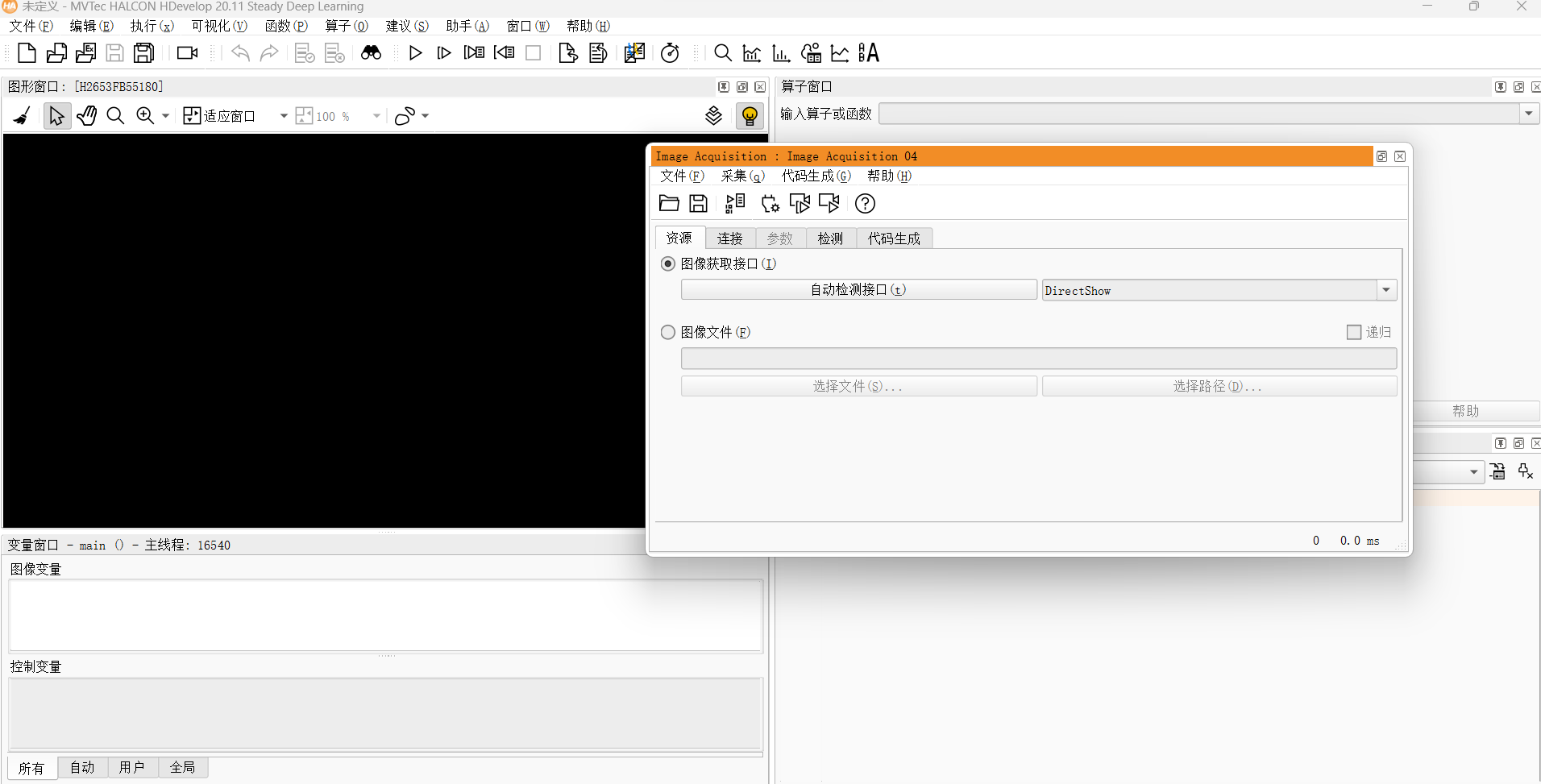The height and width of the screenshot is (784, 1541).
Task: Open the 可视化 menu
Action: click(x=219, y=26)
